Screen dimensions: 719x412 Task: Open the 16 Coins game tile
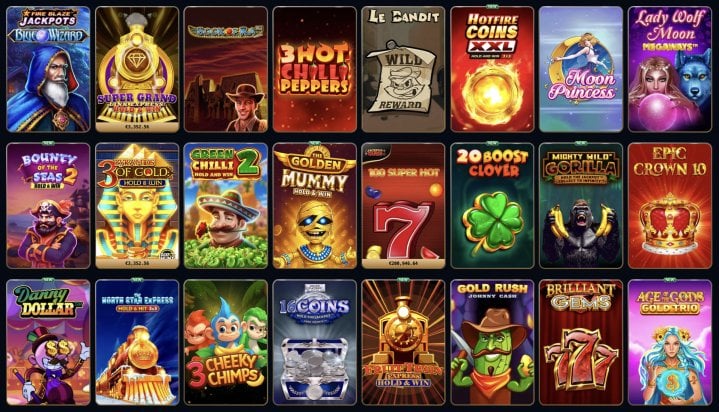[315, 342]
